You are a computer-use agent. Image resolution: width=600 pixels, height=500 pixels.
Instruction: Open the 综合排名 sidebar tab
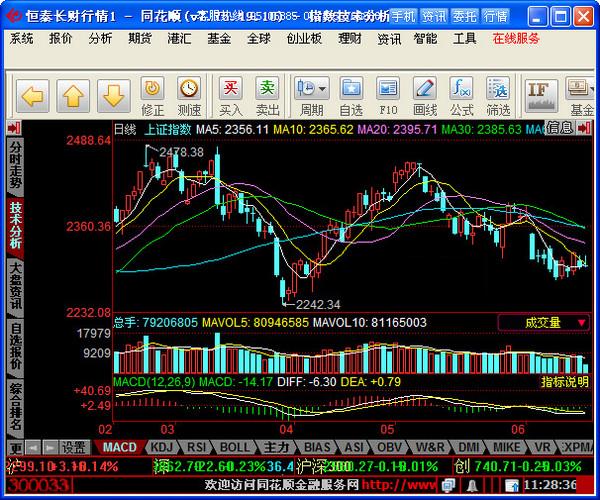point(15,406)
